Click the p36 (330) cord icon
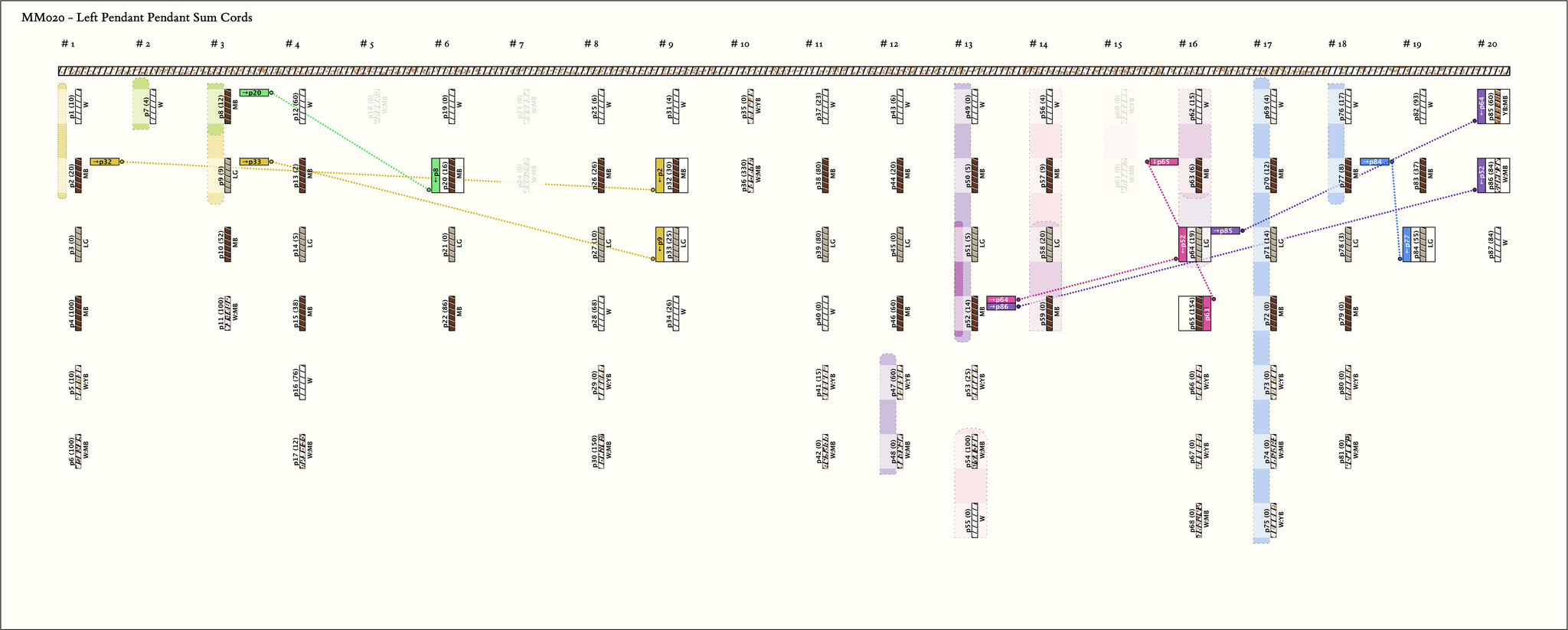 pos(750,175)
